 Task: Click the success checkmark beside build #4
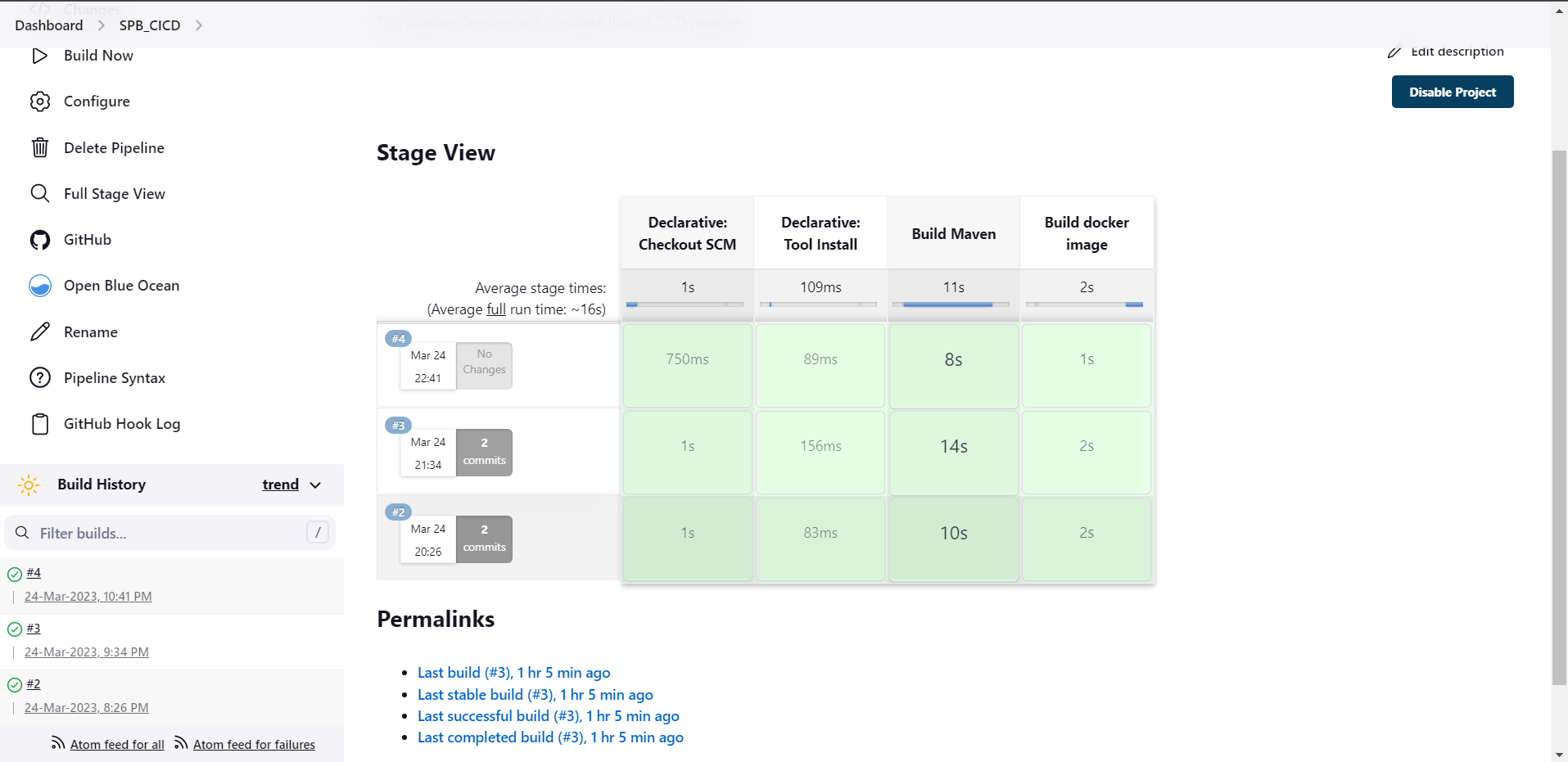coord(13,572)
